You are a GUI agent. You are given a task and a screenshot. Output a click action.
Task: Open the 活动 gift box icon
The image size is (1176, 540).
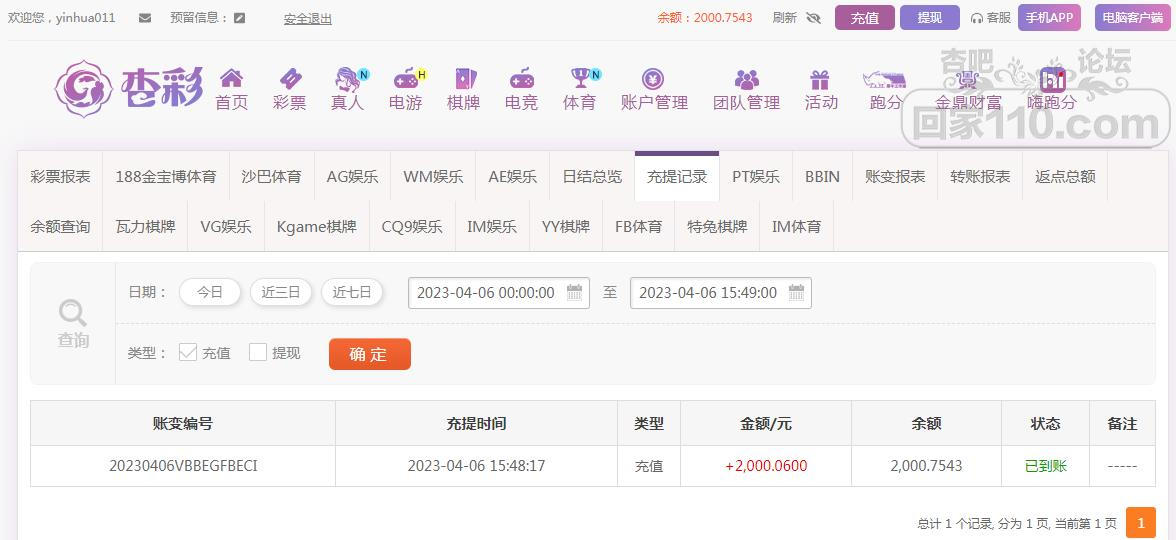coord(820,79)
